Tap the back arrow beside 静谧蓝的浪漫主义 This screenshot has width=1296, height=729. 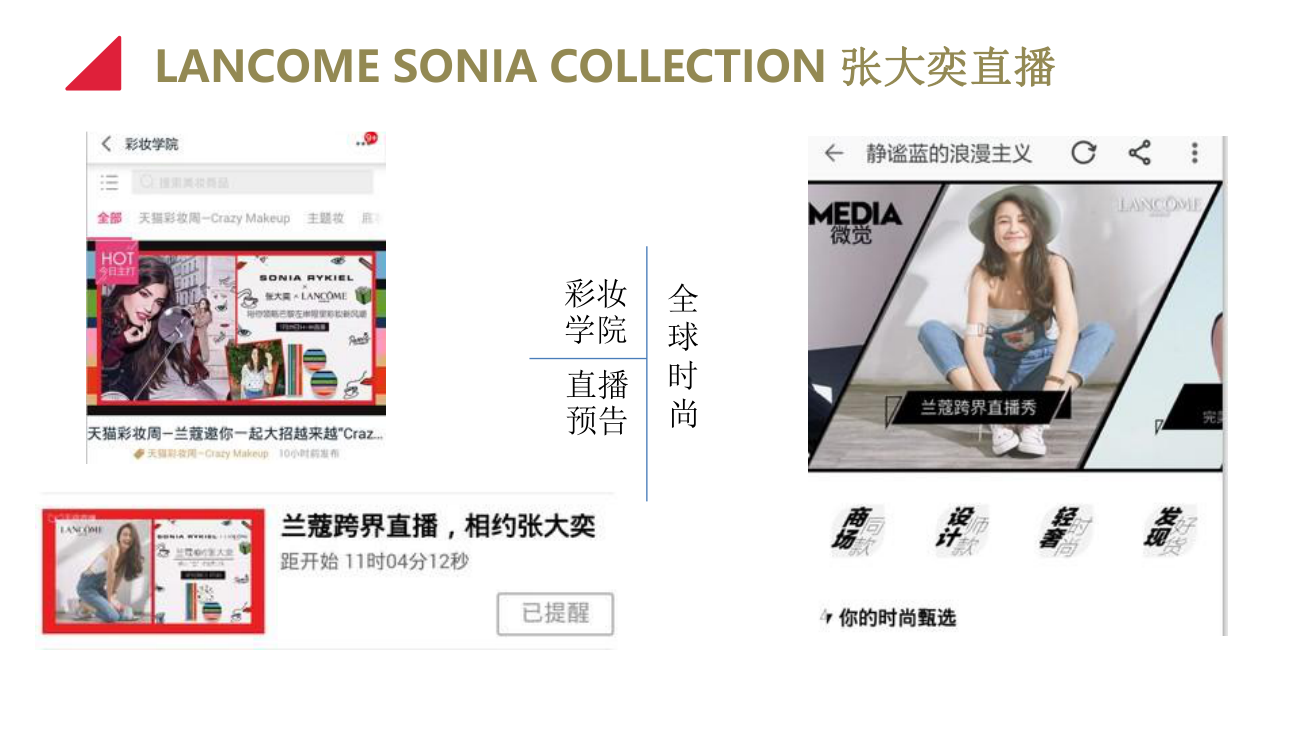tap(833, 153)
